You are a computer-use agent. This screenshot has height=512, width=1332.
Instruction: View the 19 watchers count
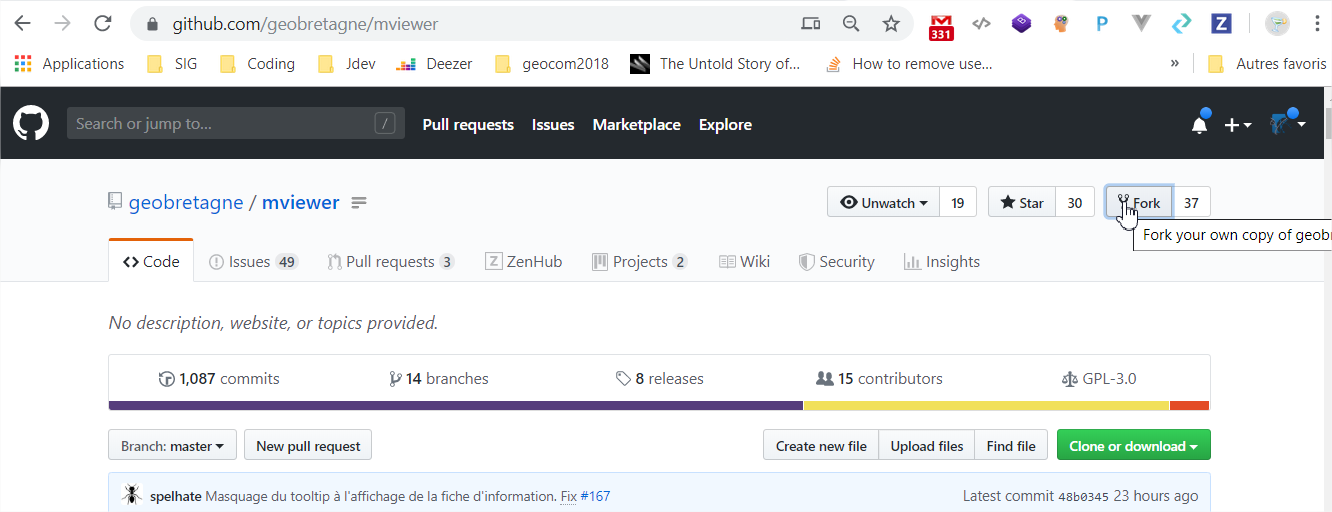click(x=958, y=203)
